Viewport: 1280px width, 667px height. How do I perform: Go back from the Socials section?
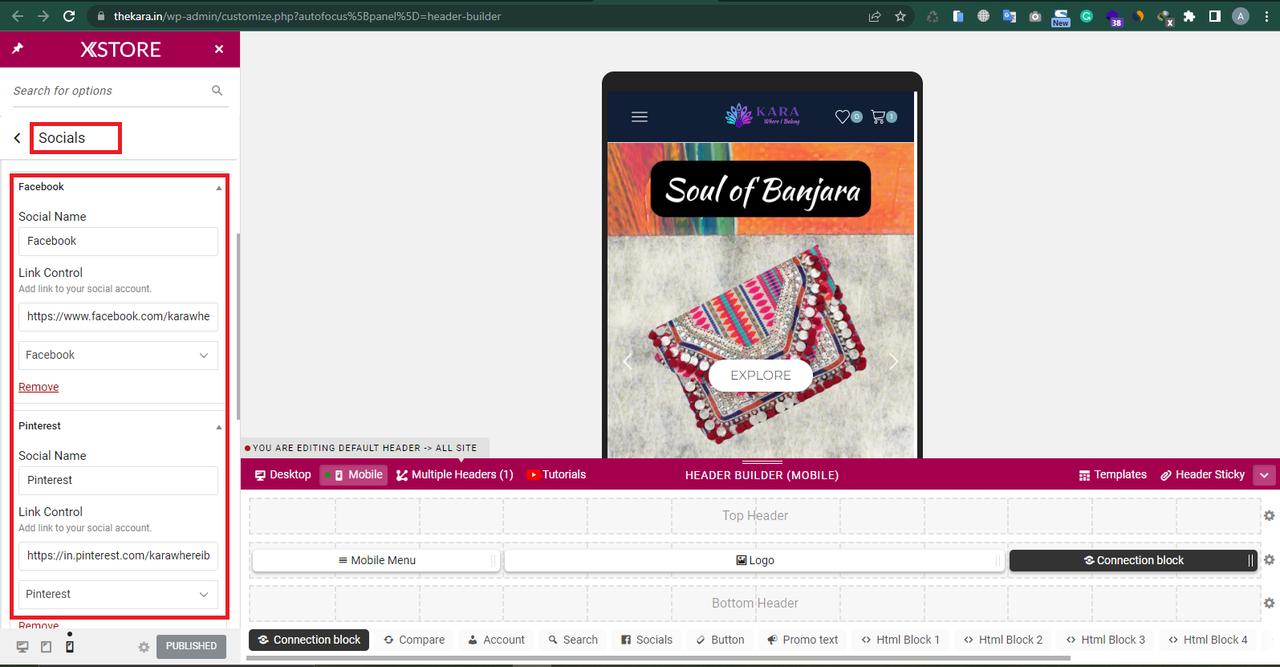pos(17,138)
